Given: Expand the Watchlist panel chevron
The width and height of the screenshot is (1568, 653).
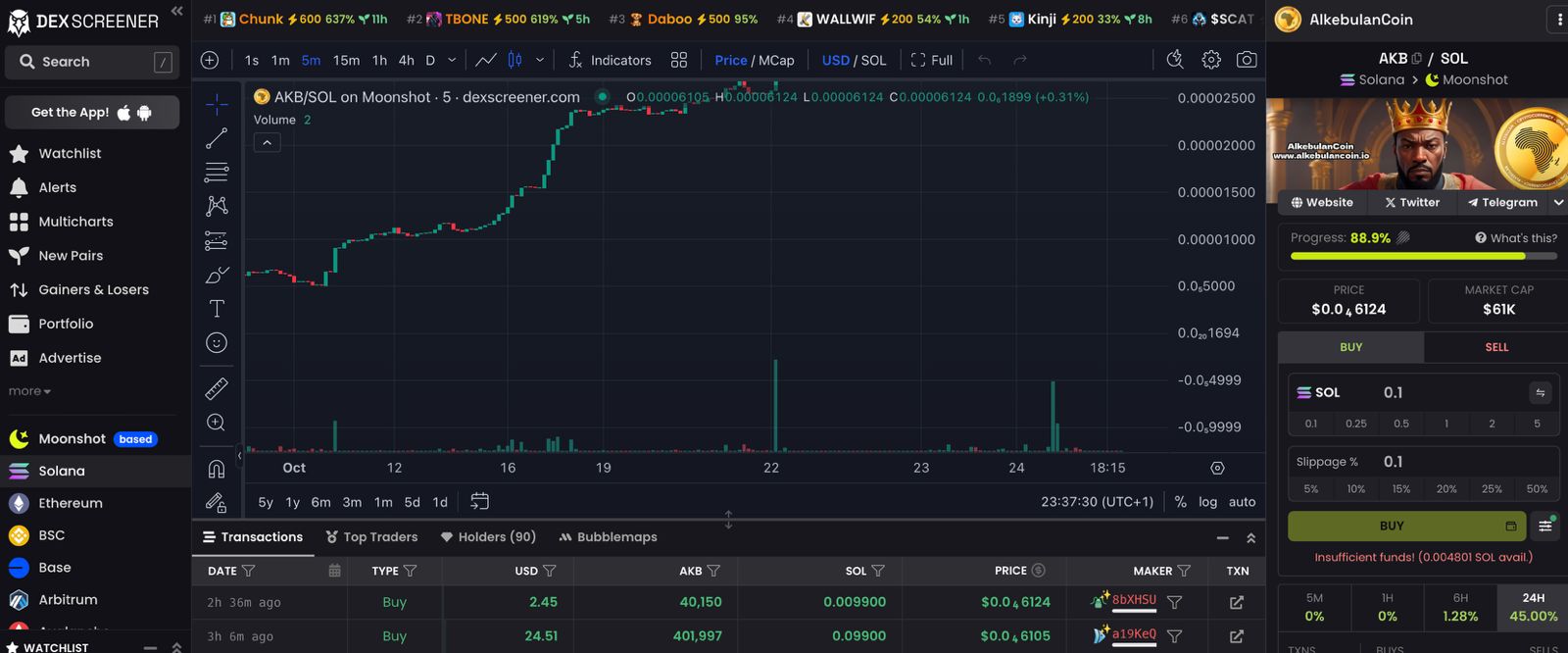Looking at the screenshot, I should click(x=176, y=647).
